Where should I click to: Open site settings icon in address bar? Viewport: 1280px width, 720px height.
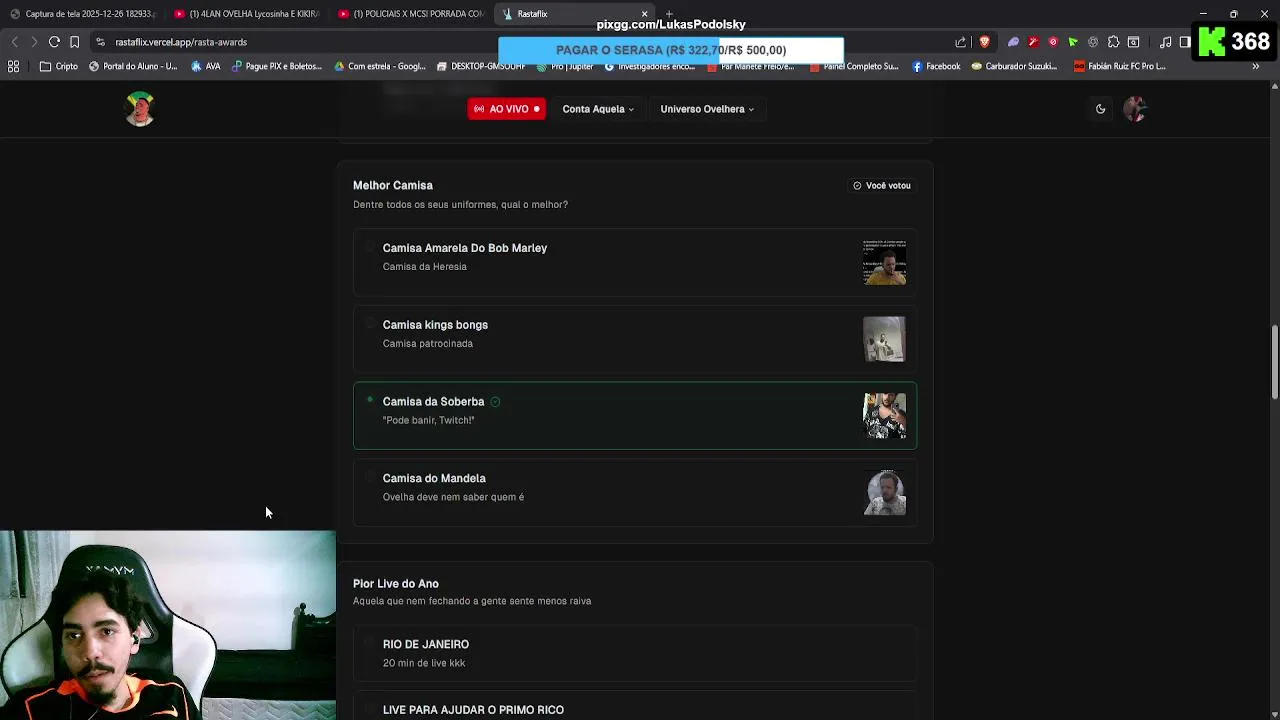[100, 42]
